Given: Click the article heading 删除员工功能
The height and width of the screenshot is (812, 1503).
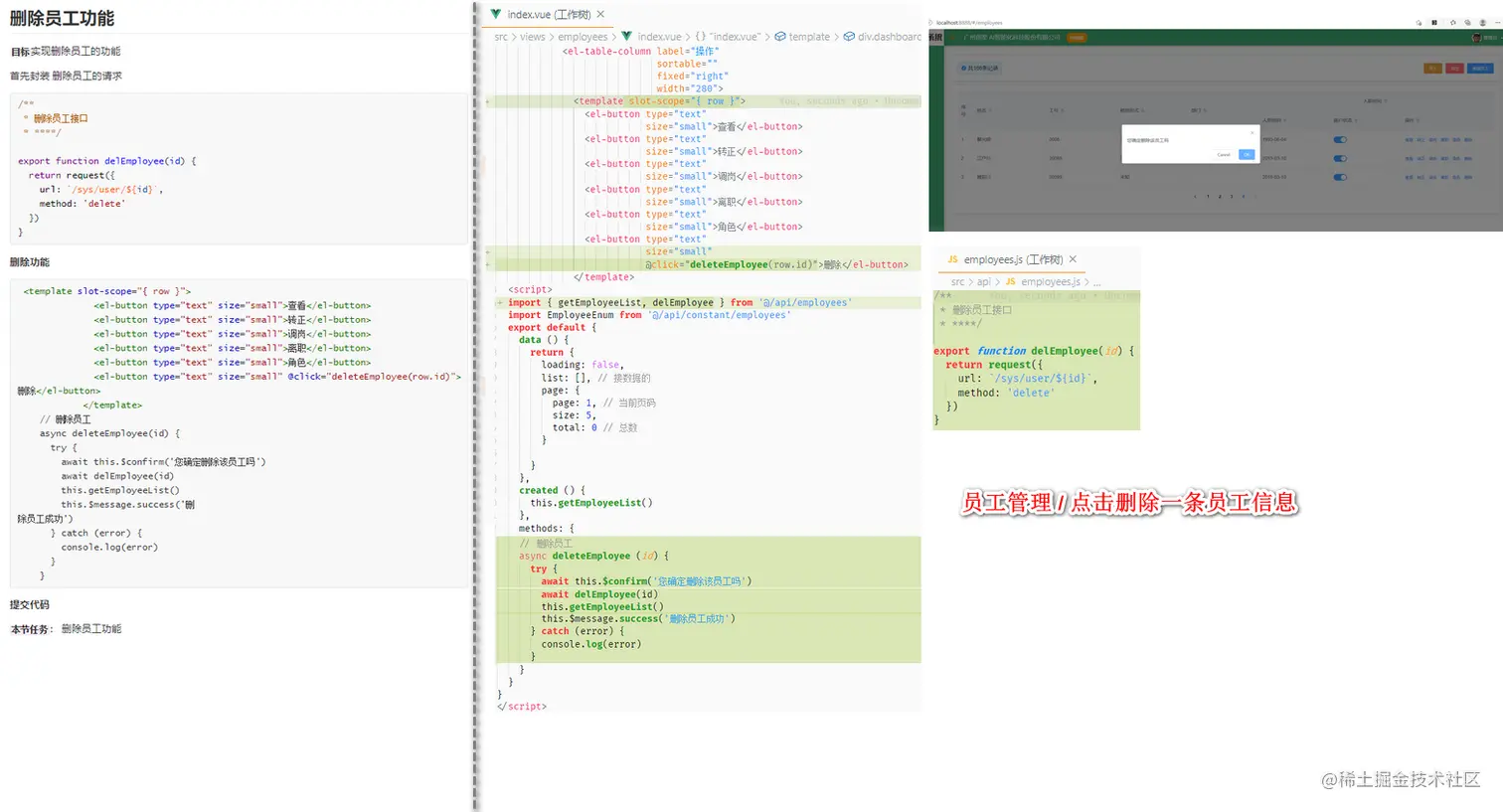Looking at the screenshot, I should 63,18.
